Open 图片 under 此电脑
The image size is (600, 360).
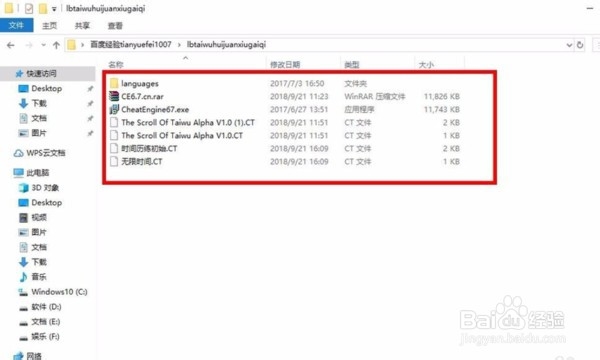click(39, 232)
